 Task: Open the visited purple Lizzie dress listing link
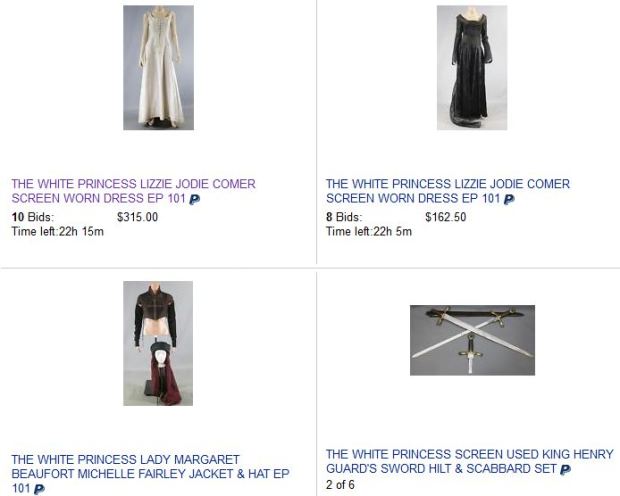pyautogui.click(x=134, y=191)
